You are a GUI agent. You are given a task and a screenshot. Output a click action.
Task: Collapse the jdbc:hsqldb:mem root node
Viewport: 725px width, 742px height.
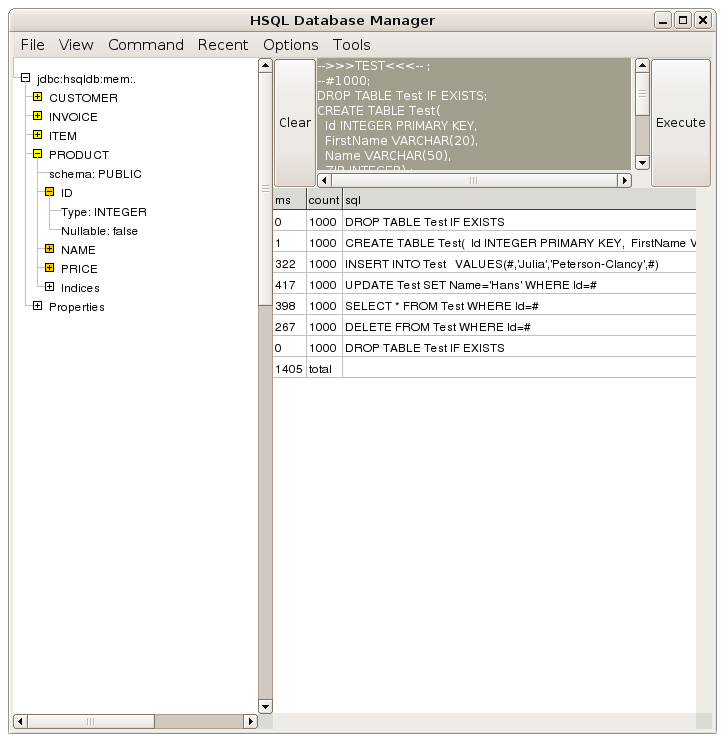coord(26,78)
